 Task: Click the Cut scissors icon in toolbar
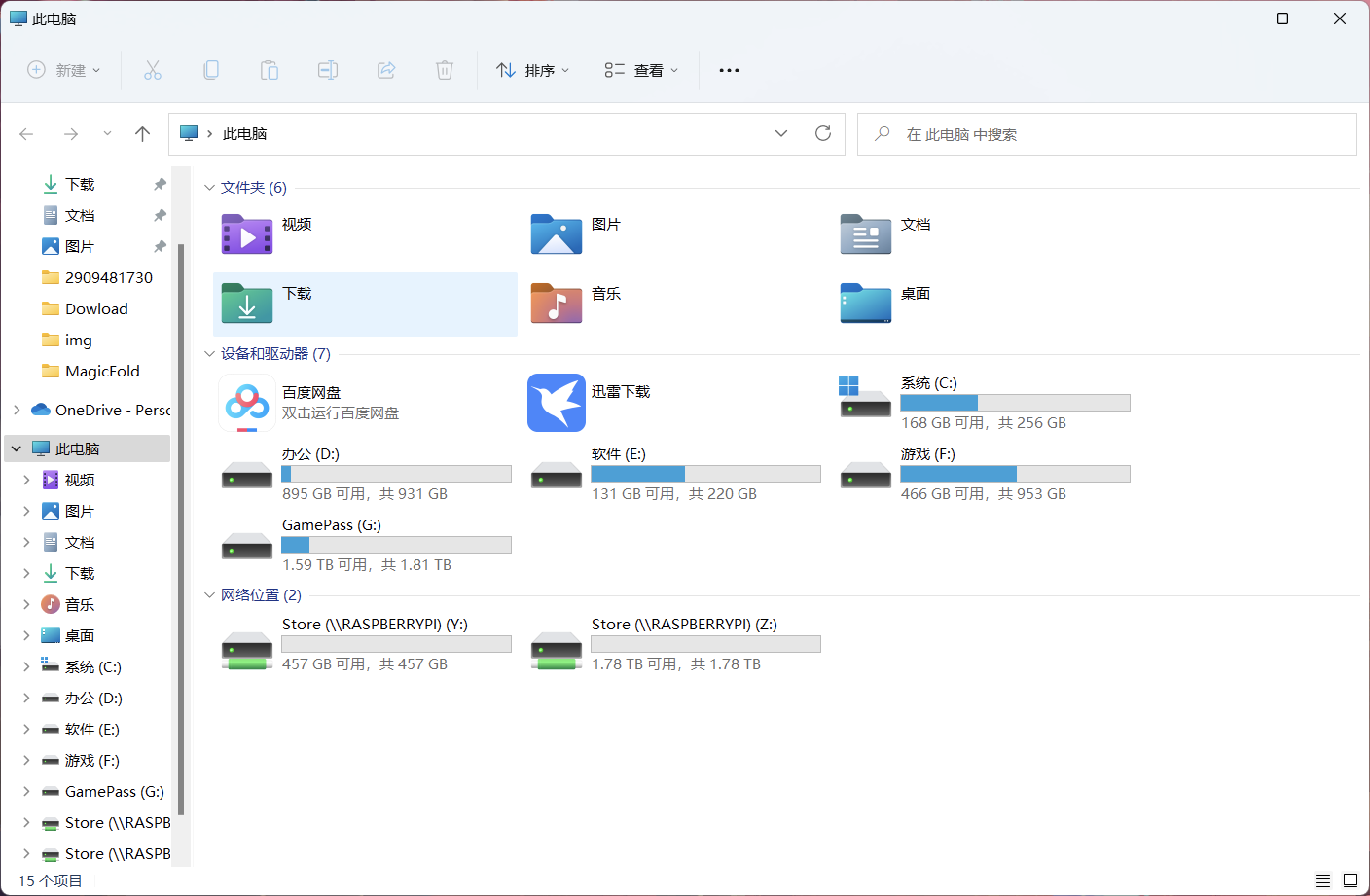tap(153, 70)
